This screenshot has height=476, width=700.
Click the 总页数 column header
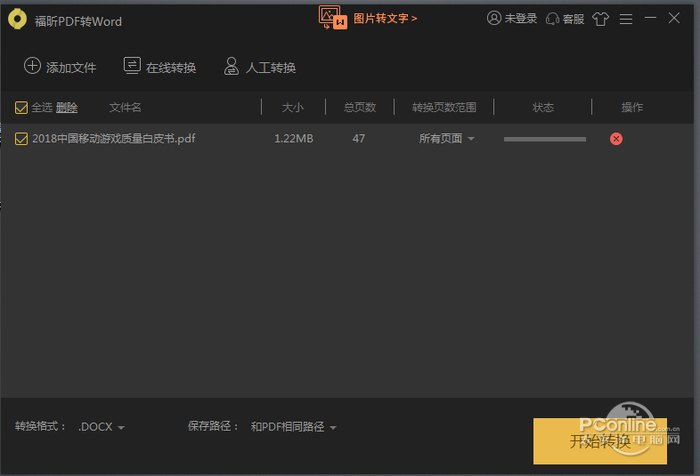pyautogui.click(x=360, y=107)
